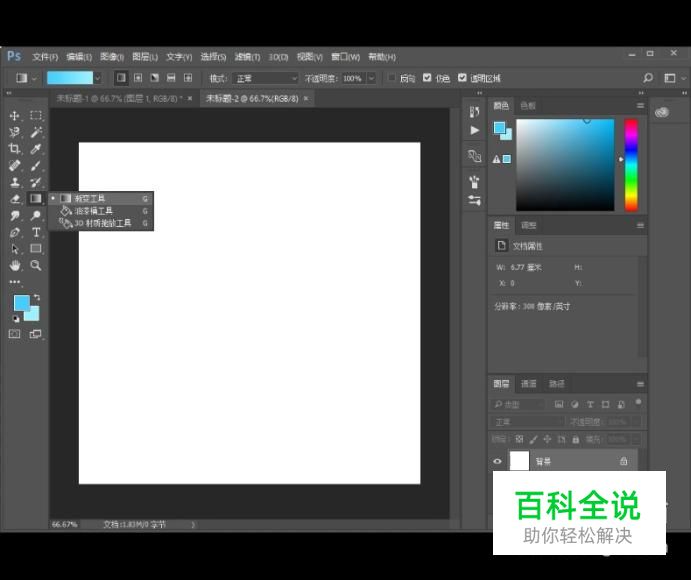Screen dimensions: 691x580
Task: Select the Eyedropper tool
Action: click(x=36, y=149)
